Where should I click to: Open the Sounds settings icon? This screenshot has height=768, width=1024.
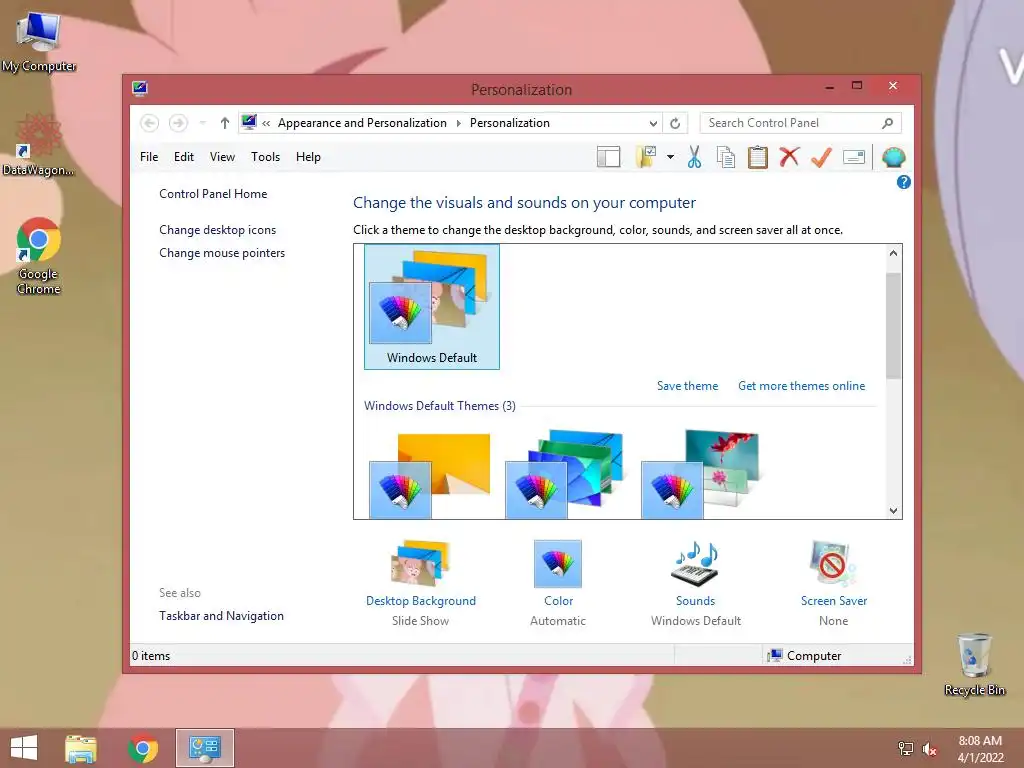click(x=696, y=563)
